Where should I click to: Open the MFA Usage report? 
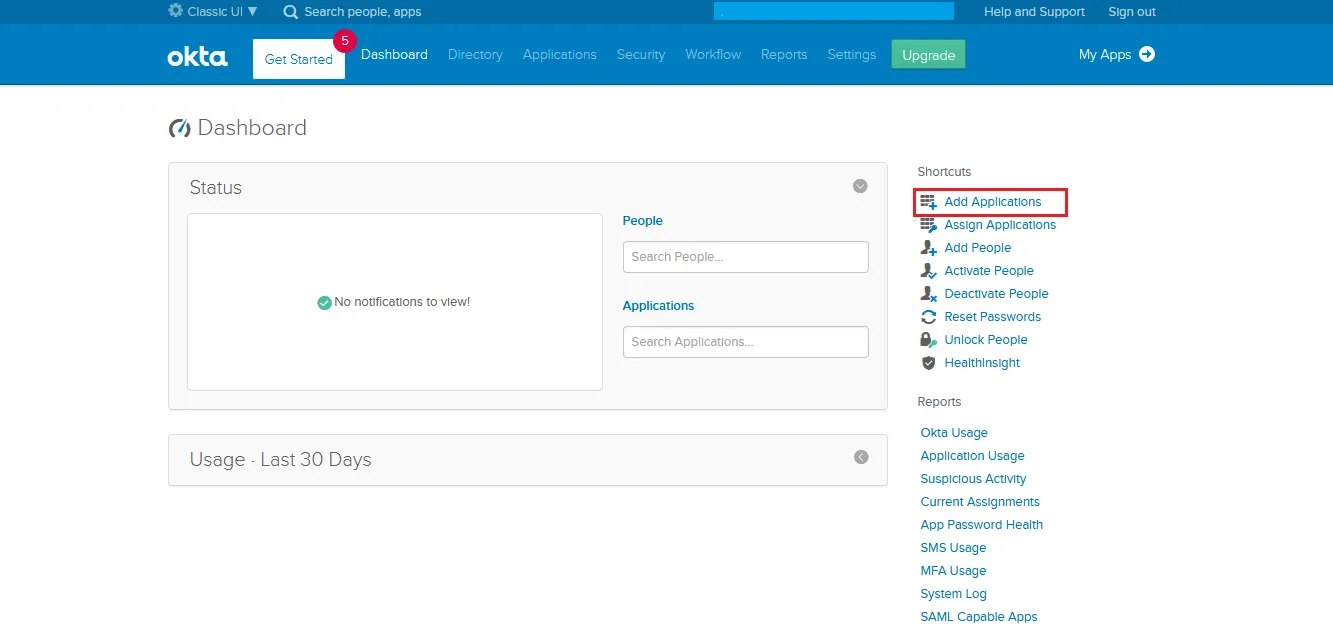click(x=953, y=571)
